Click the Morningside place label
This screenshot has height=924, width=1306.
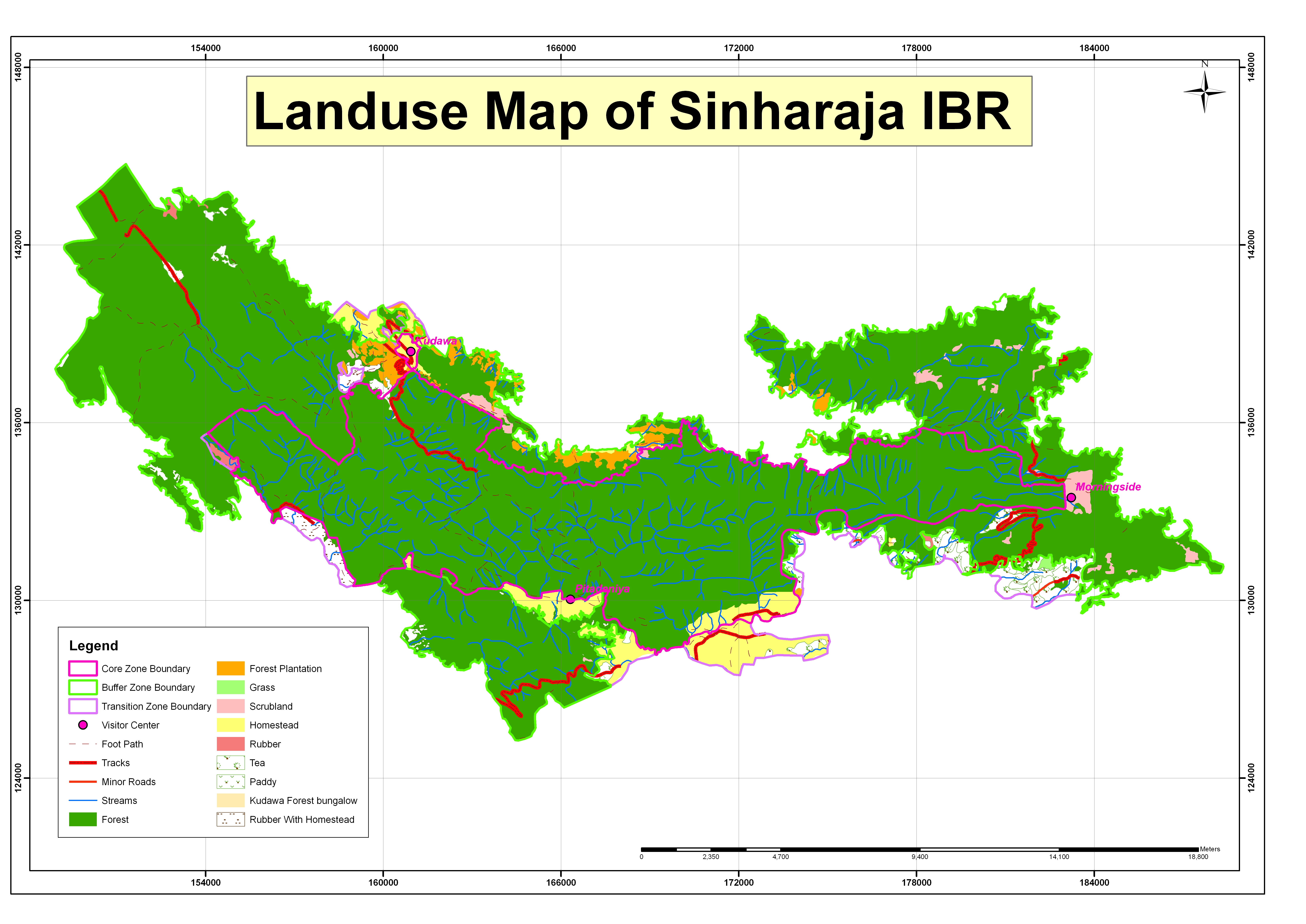click(x=1108, y=487)
